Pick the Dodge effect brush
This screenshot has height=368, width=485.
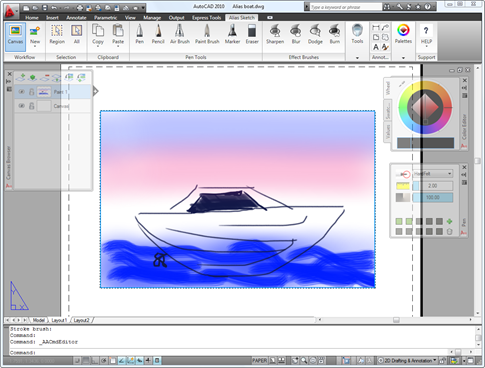point(315,34)
